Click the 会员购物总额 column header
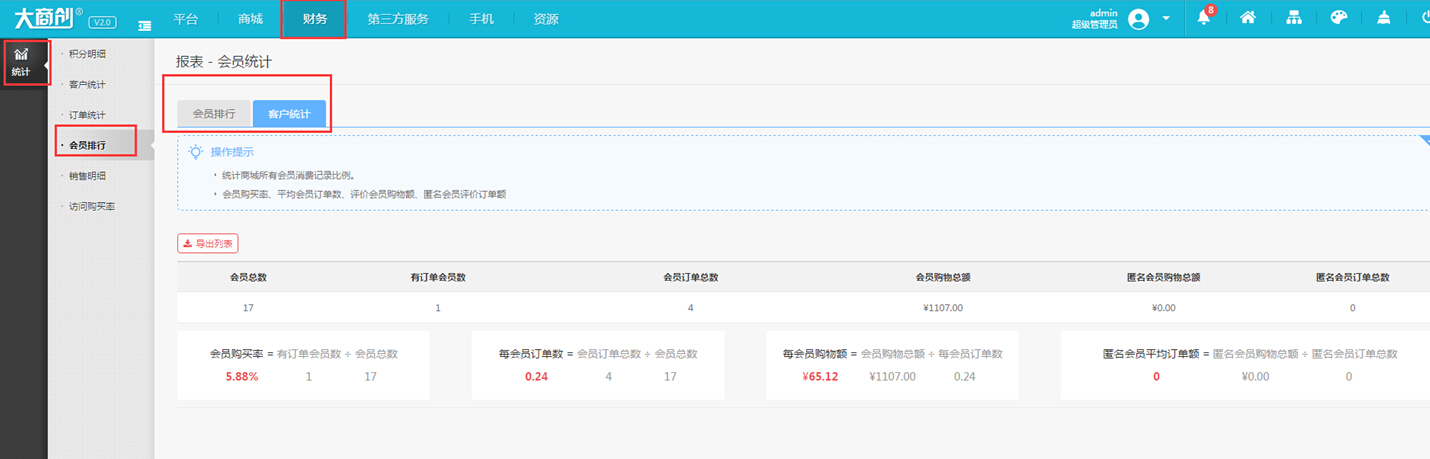This screenshot has width=1430, height=459. (x=943, y=277)
